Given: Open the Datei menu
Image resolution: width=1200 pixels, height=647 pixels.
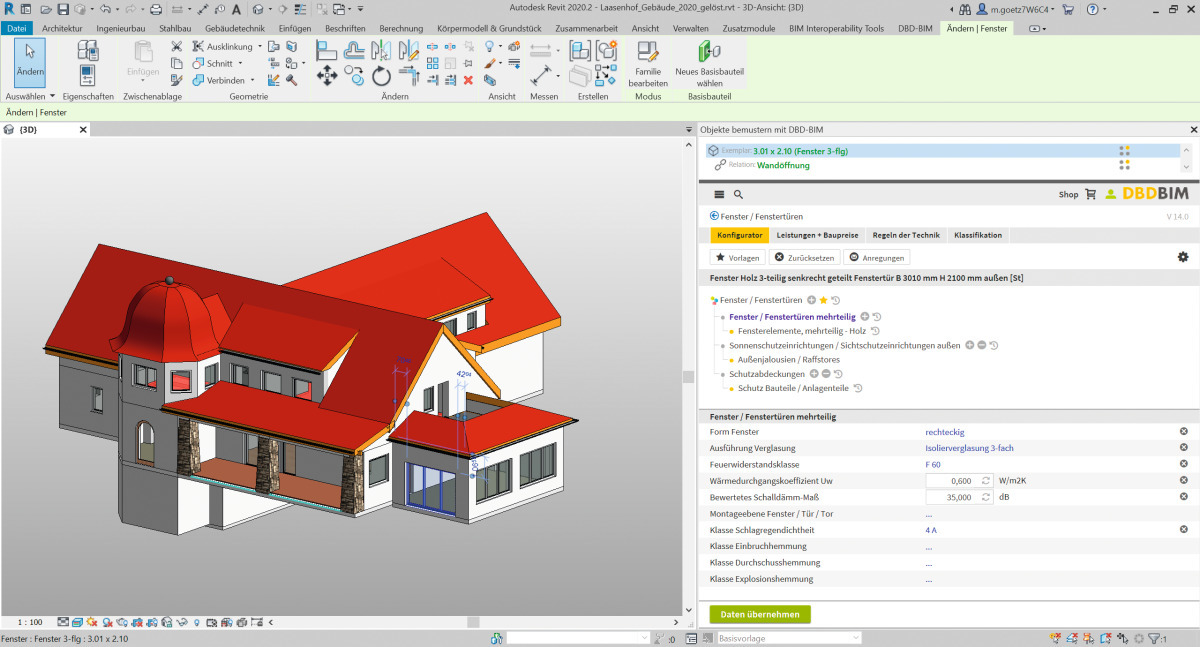Looking at the screenshot, I should click(18, 28).
